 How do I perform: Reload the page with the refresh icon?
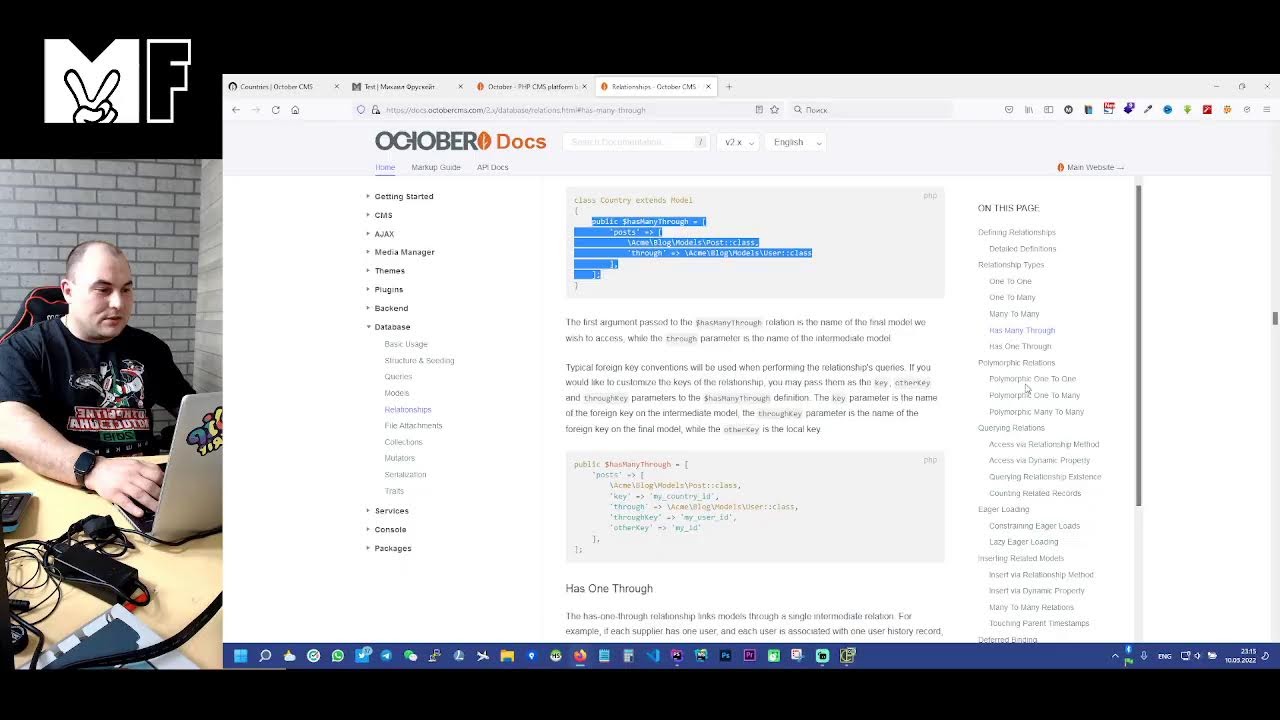275,110
